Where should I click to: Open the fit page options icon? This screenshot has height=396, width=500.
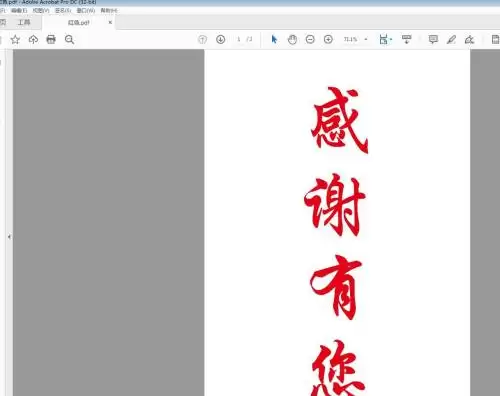tap(385, 39)
